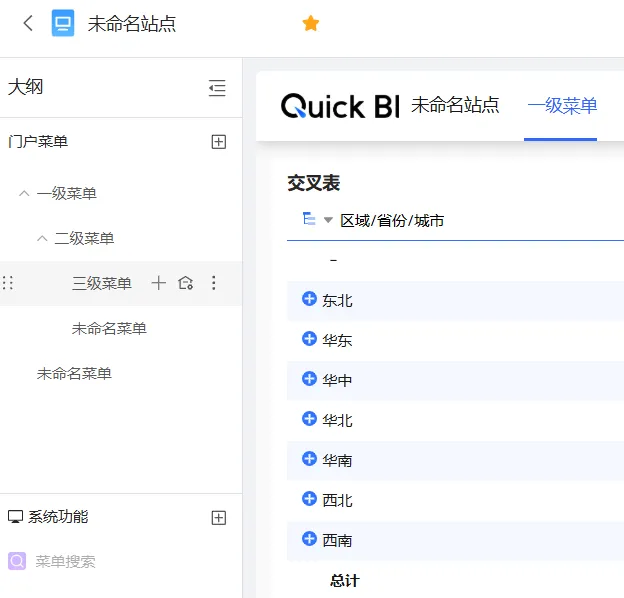
Task: Collapse the 二级菜单 tree node
Action: (42, 238)
